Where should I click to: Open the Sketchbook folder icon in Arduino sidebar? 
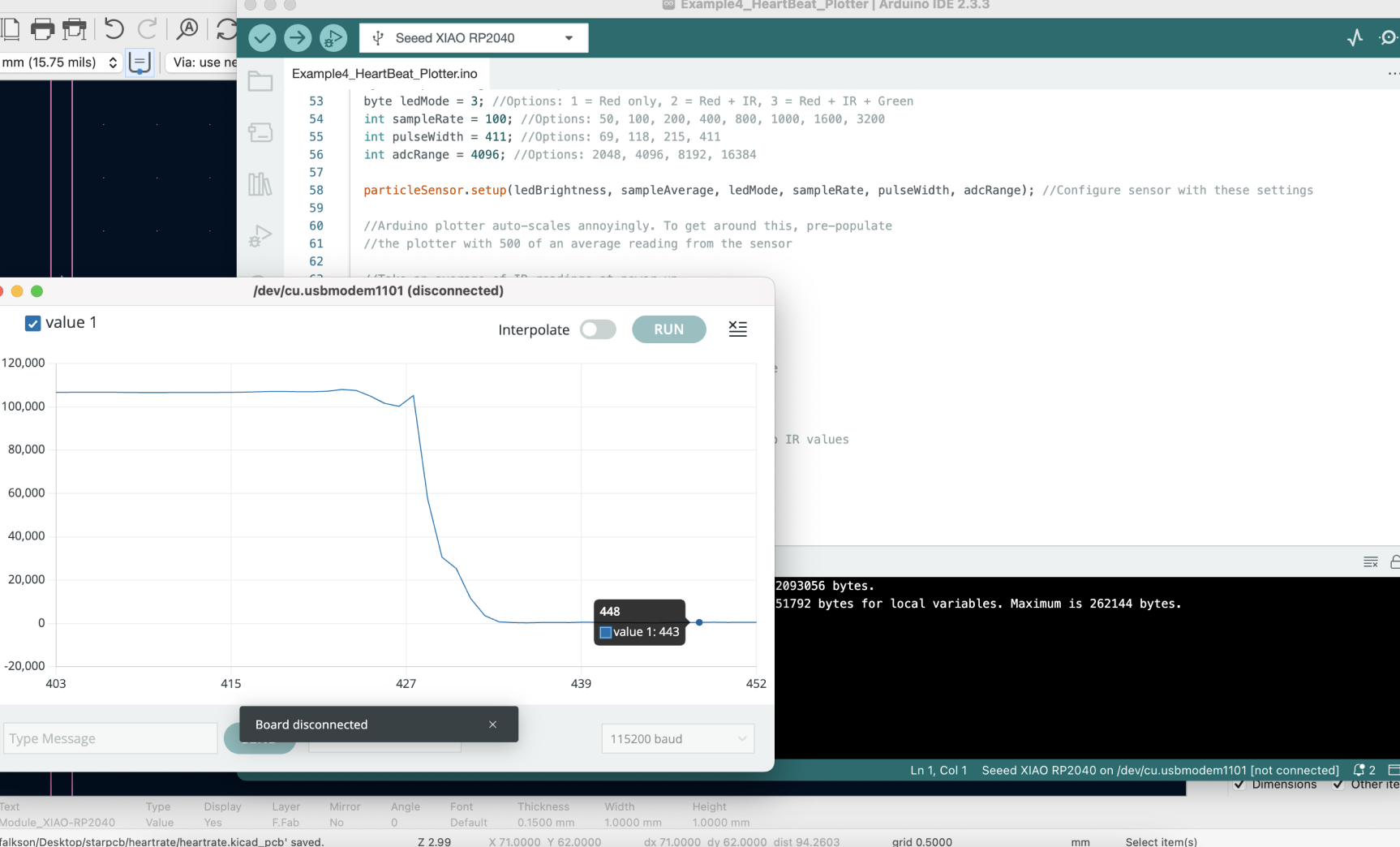[260, 81]
